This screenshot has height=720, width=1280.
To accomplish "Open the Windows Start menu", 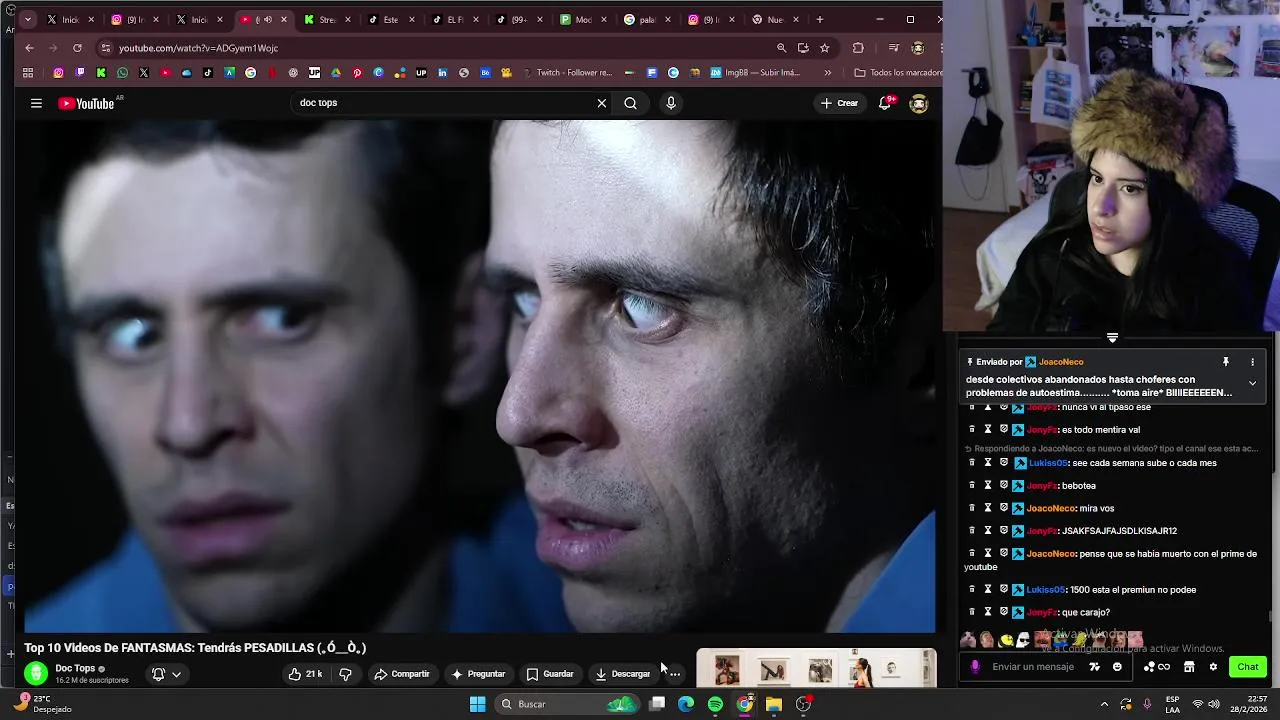I will [478, 704].
